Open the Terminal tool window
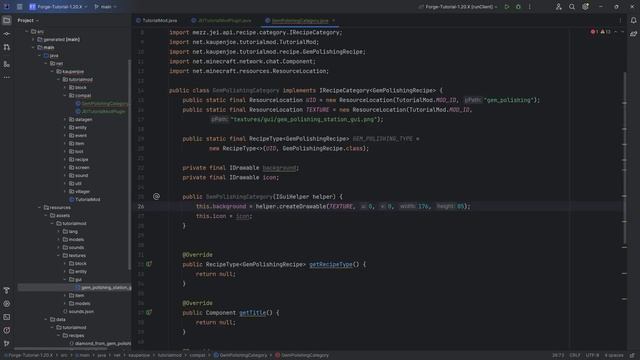The width and height of the screenshot is (640, 360). pyautogui.click(x=7, y=317)
